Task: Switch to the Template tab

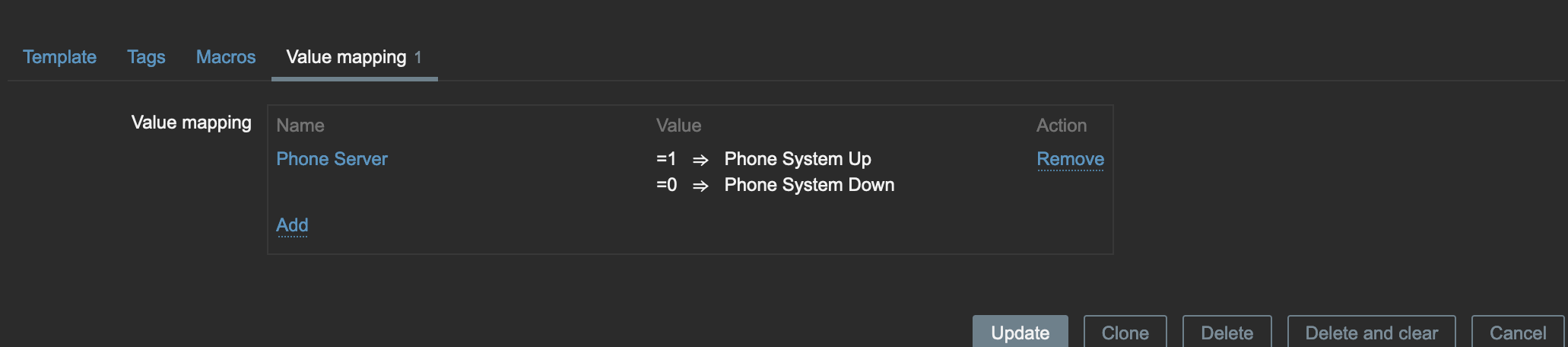Action: [x=59, y=57]
